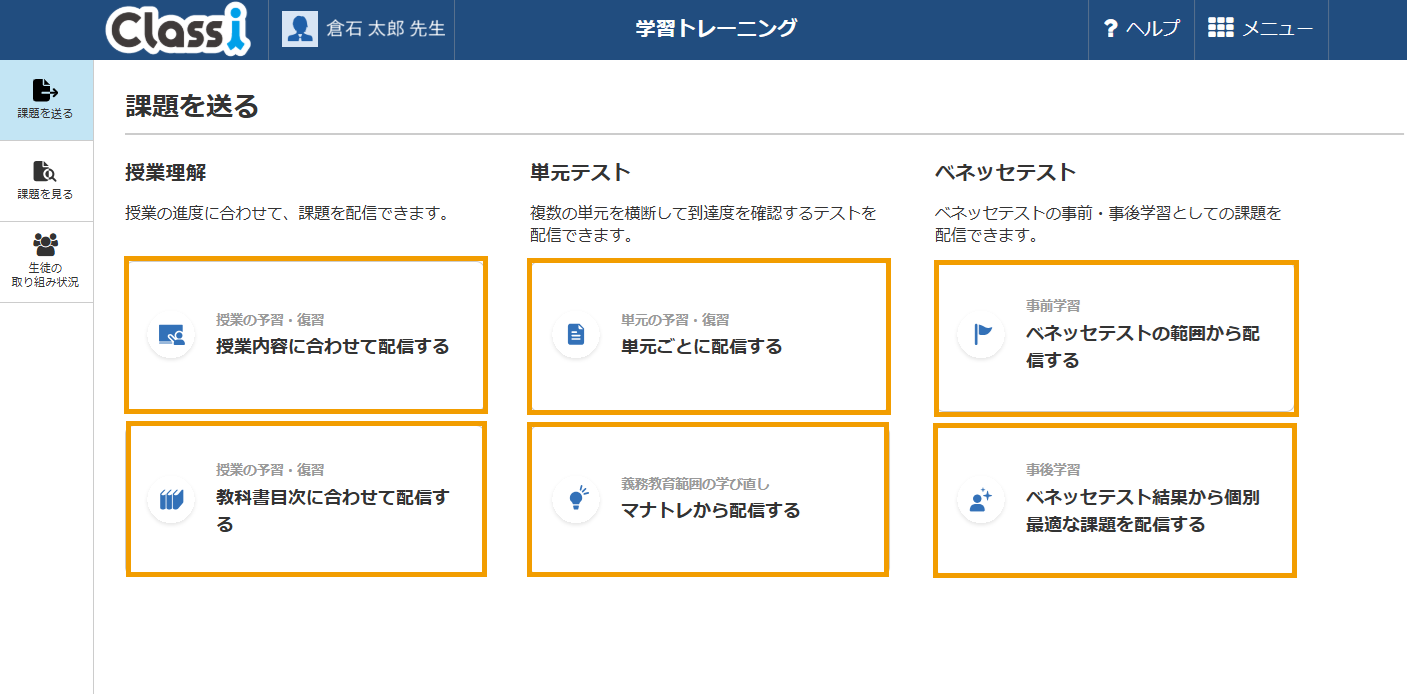The width and height of the screenshot is (1407, 694).
Task: Click the flag icon for 事前学習
Action: point(981,334)
